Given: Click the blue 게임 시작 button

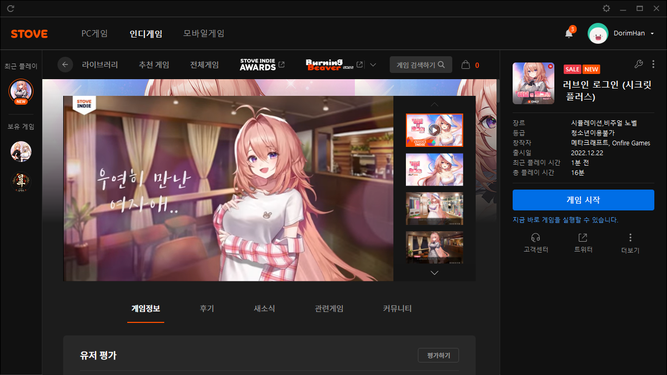Looking at the screenshot, I should point(583,200).
